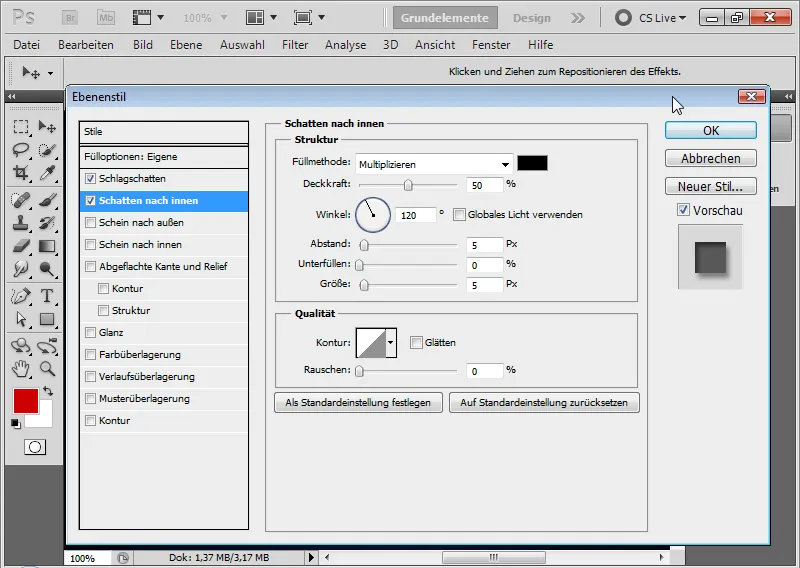
Task: Reset default foreground and background colors
Action: 16,424
